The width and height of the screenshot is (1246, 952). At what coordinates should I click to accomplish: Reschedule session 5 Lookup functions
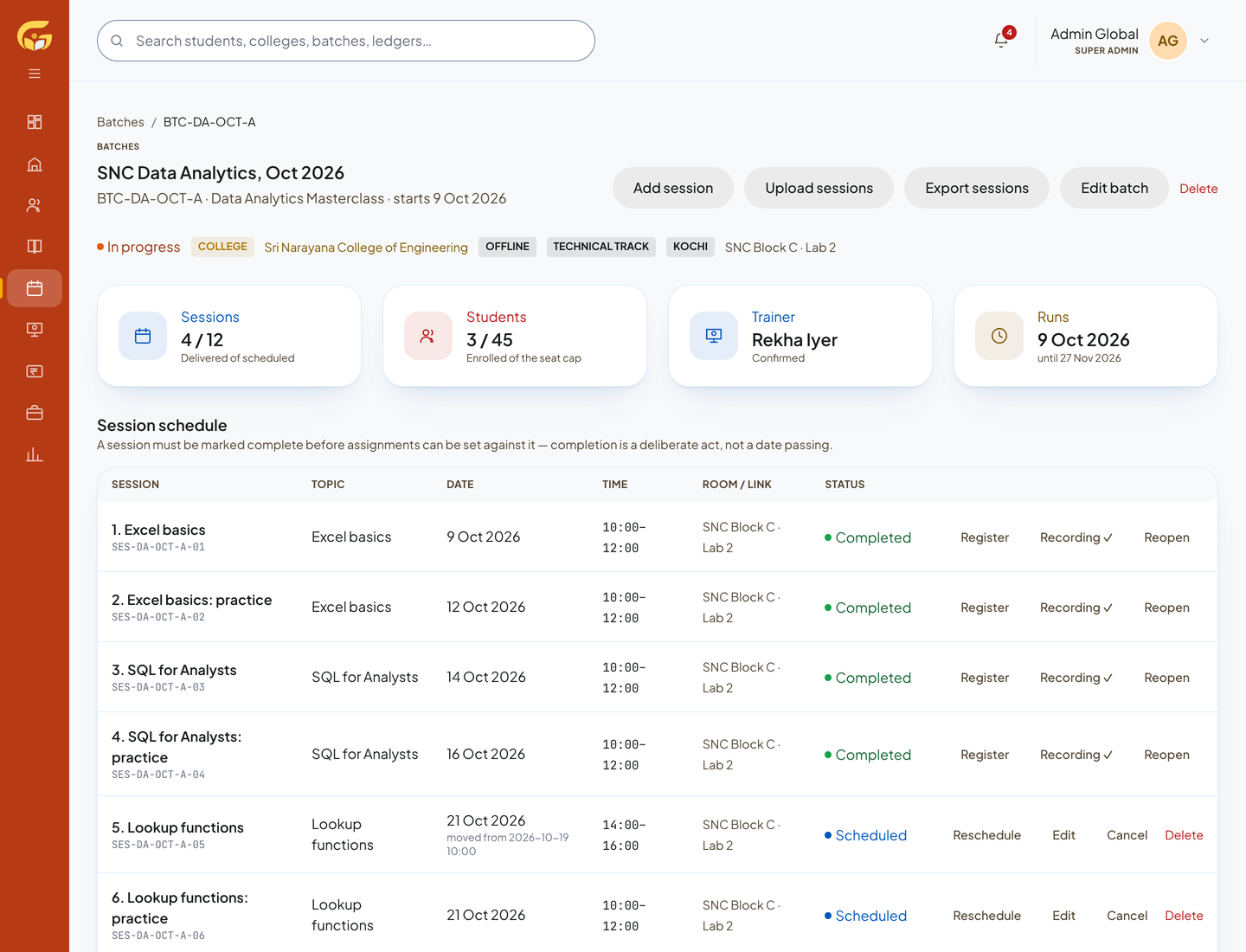pos(987,835)
